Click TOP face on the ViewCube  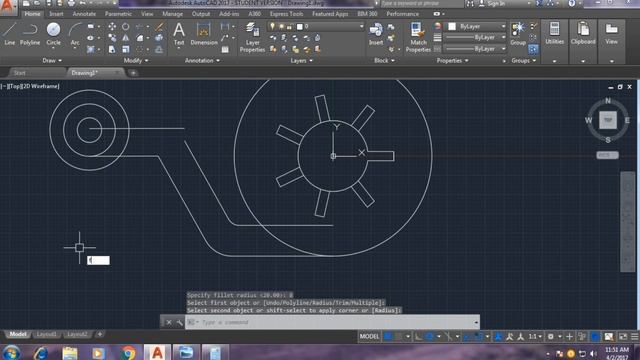tap(608, 120)
